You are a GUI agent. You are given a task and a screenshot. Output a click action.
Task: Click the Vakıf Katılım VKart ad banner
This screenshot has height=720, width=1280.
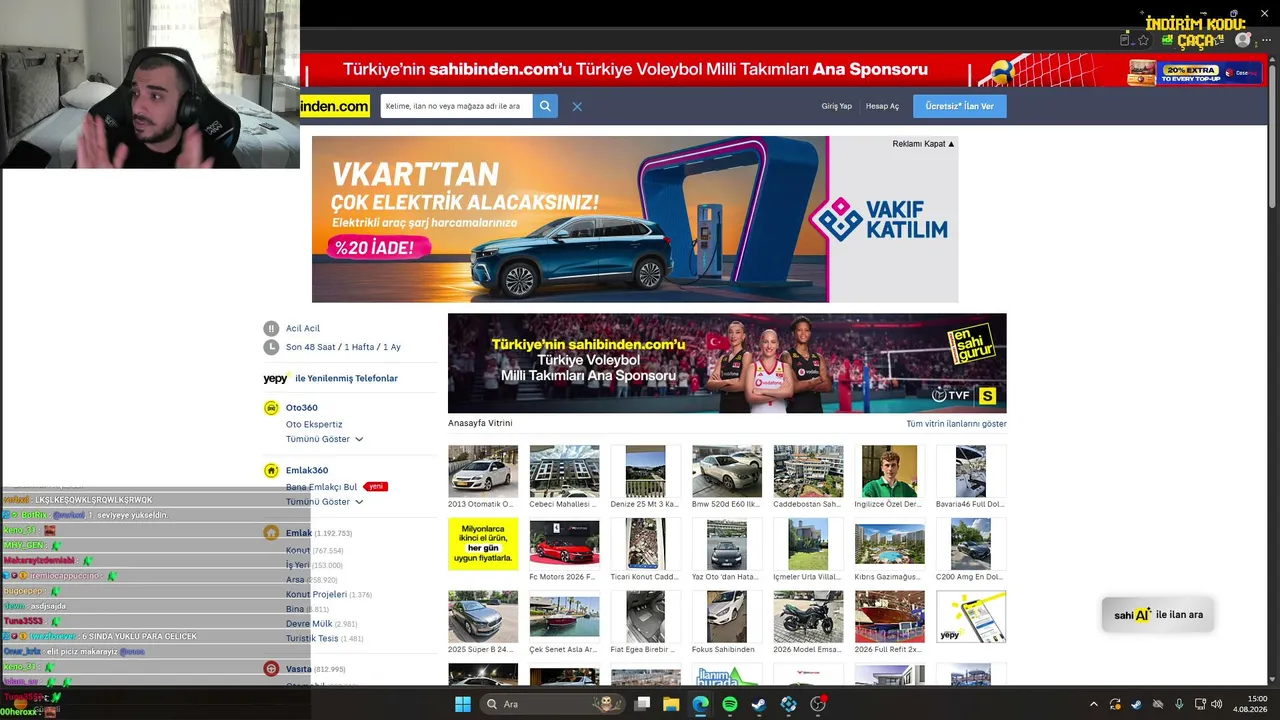tap(635, 219)
